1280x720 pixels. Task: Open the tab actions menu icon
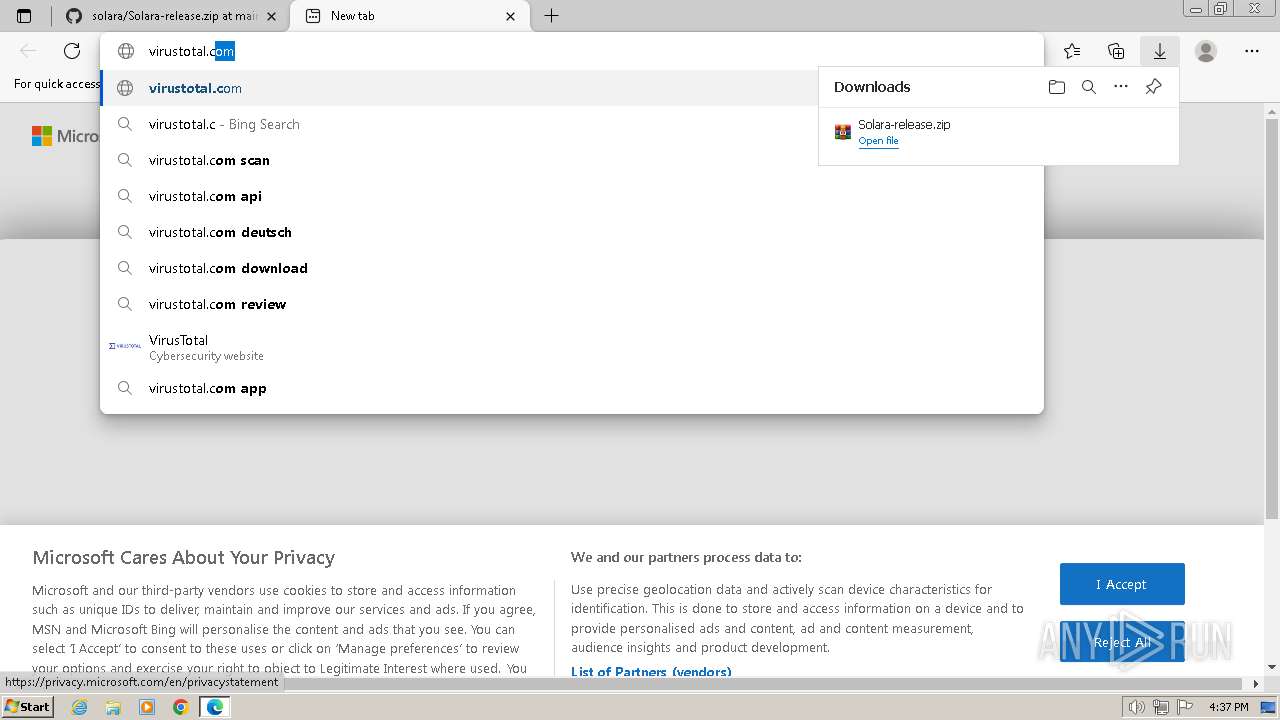[x=24, y=16]
